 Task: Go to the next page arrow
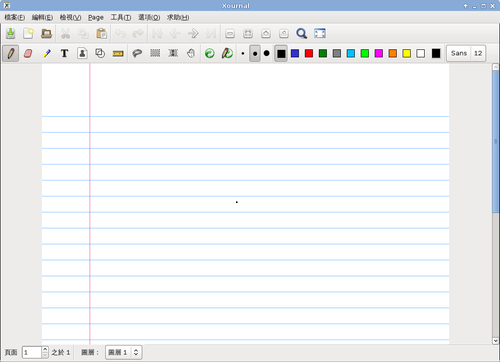(x=193, y=33)
